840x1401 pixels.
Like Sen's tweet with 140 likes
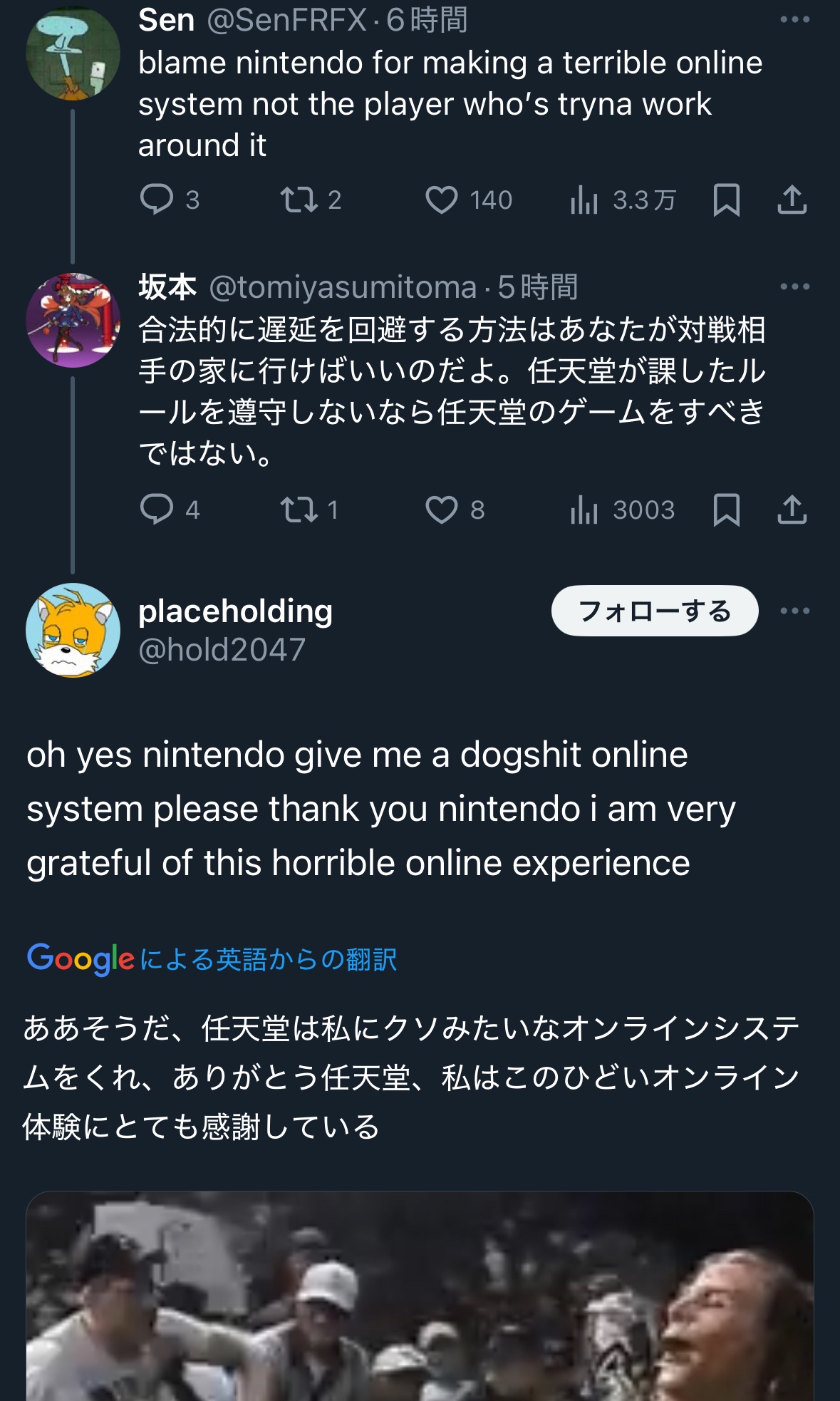(442, 200)
